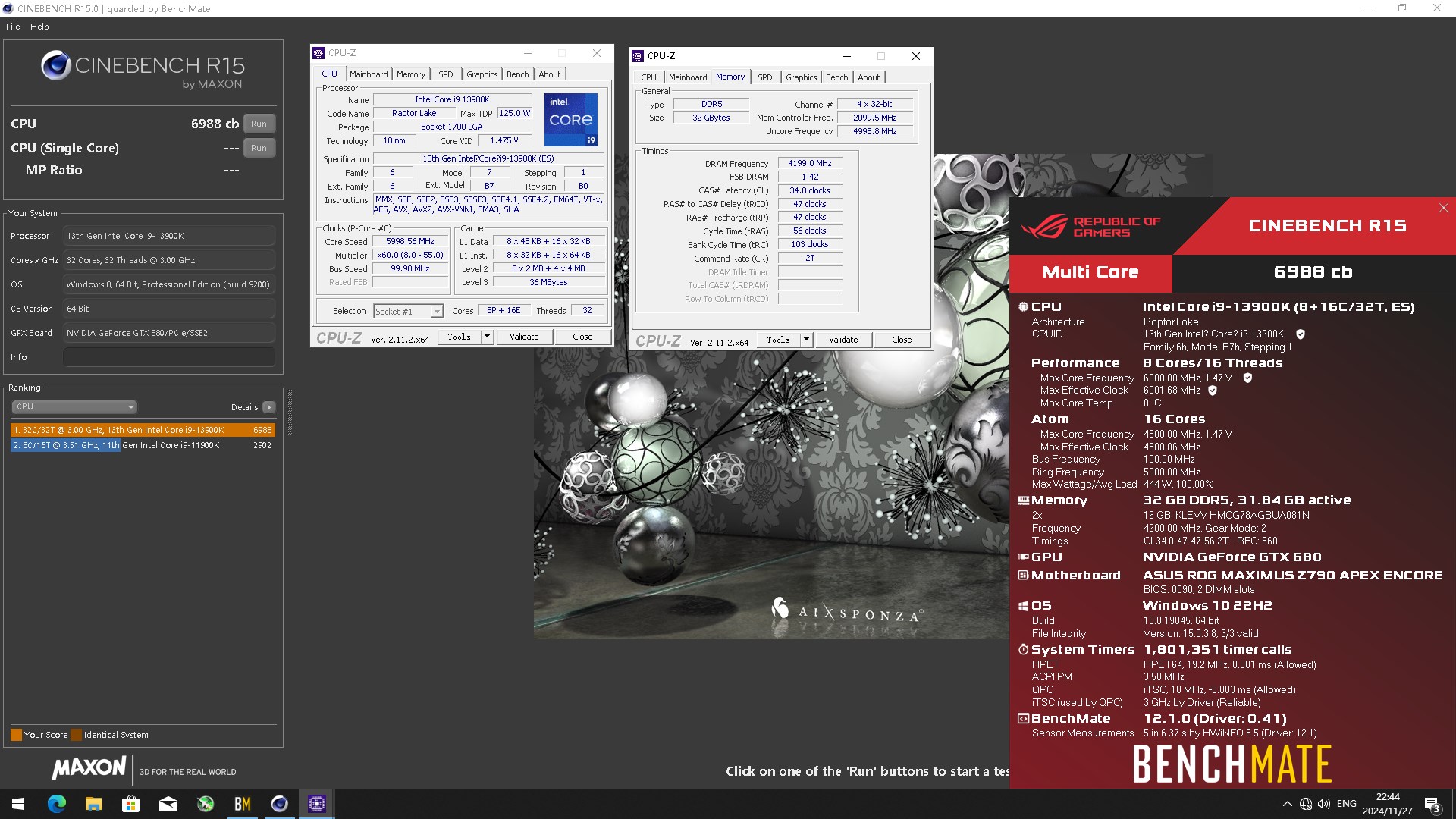The image size is (1456, 819).
Task: Click the empty Info input field
Action: coord(168,357)
